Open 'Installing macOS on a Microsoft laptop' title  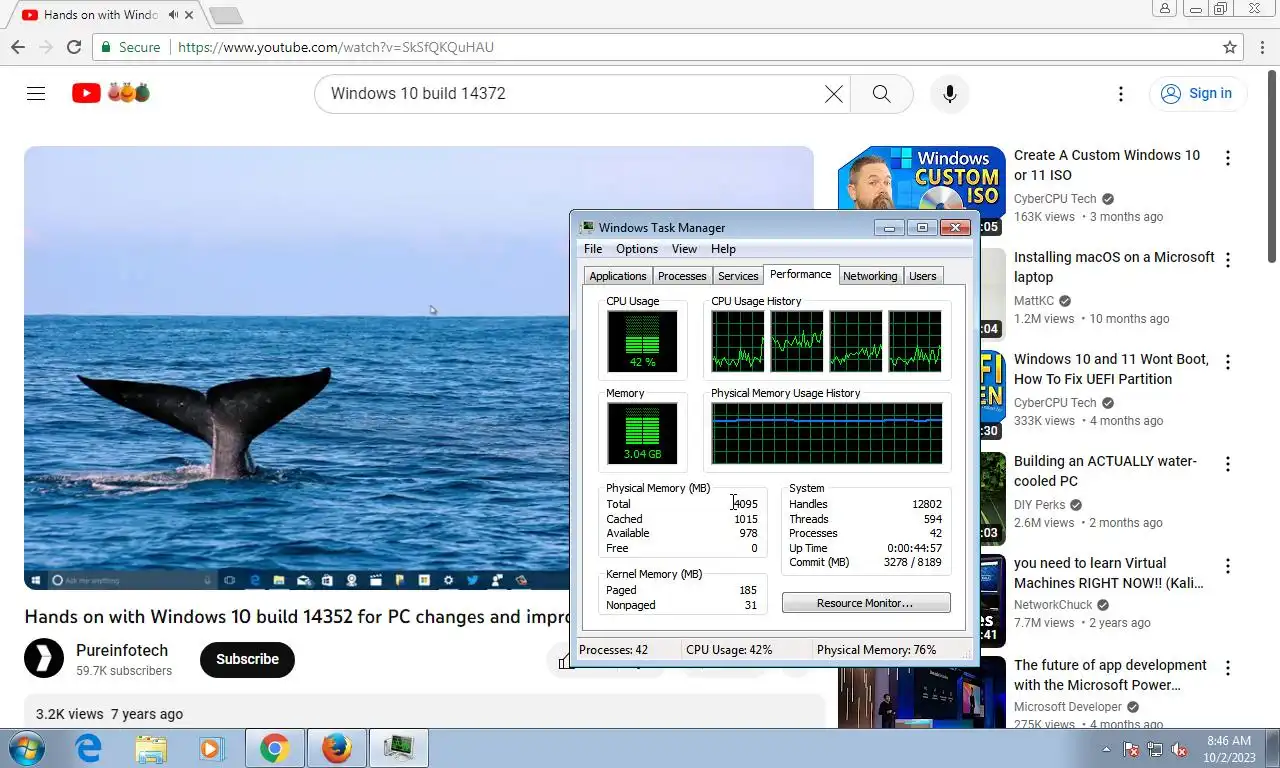pos(1114,267)
